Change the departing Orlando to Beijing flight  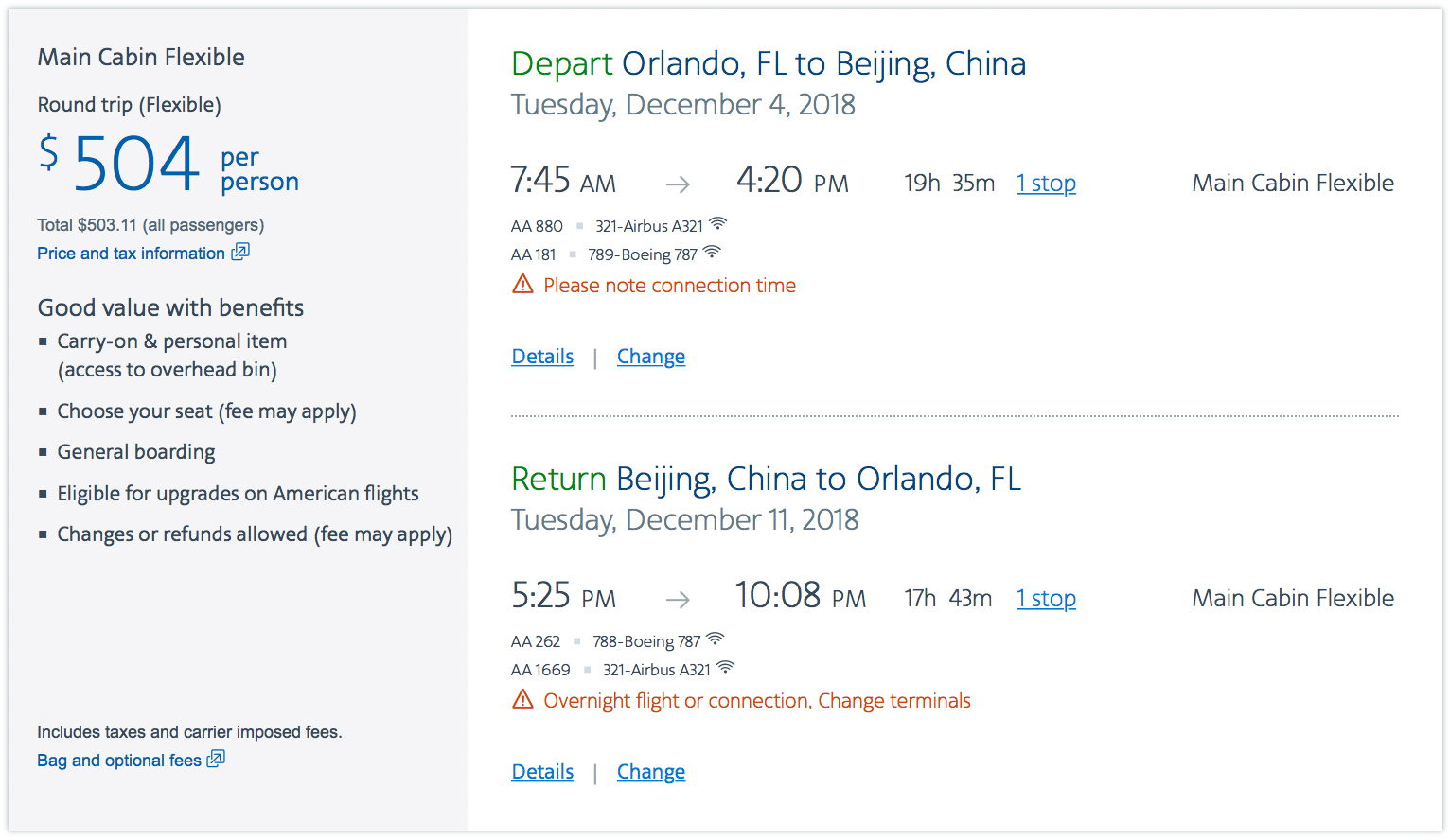(x=651, y=357)
